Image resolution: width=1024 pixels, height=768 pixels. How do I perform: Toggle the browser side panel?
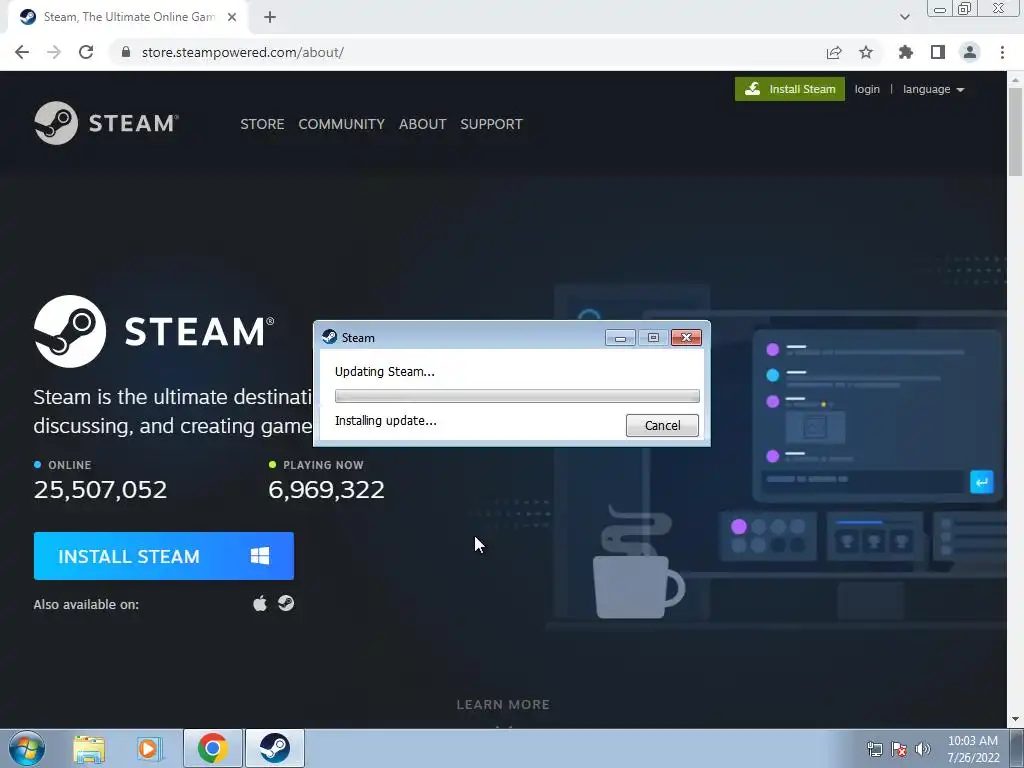coord(938,52)
